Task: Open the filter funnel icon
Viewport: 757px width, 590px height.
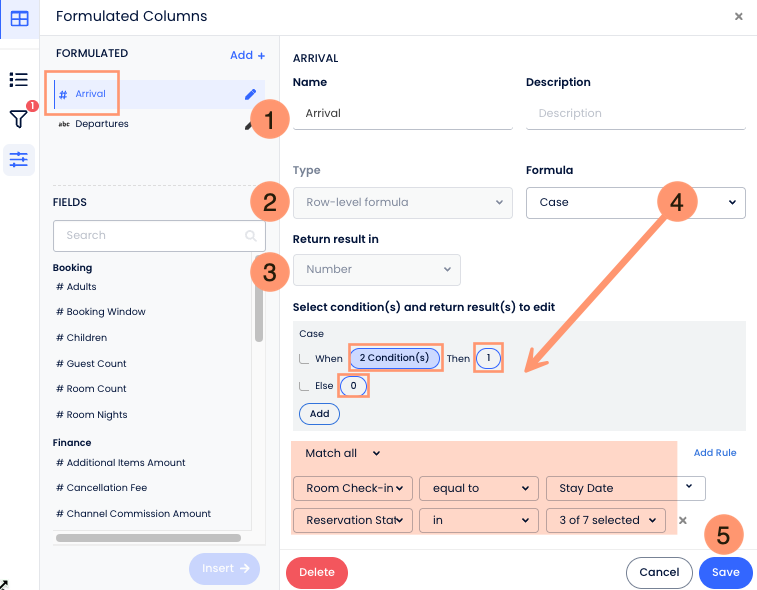Action: tap(18, 119)
